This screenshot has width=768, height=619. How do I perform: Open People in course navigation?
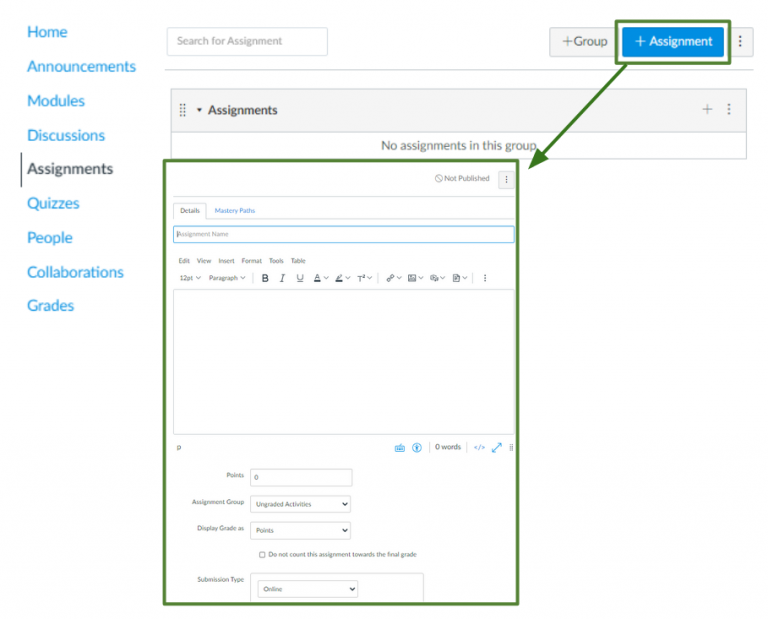pos(50,238)
